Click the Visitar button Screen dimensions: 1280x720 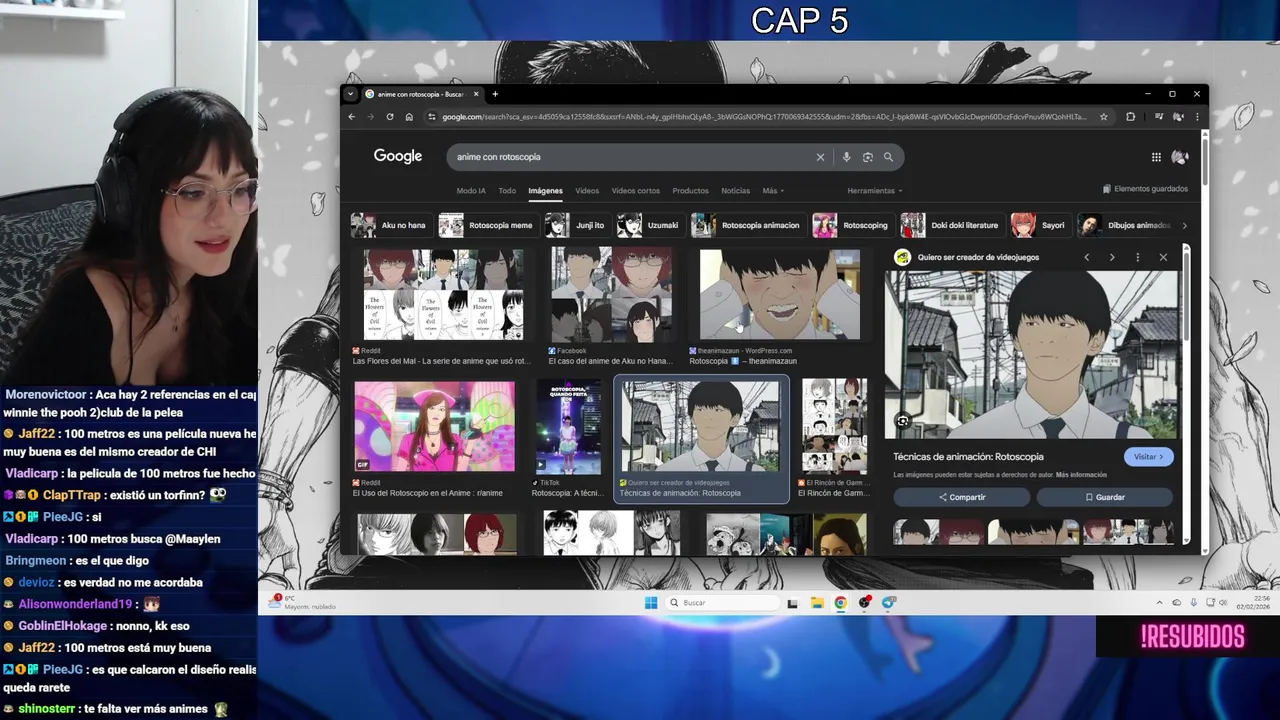coord(1148,457)
